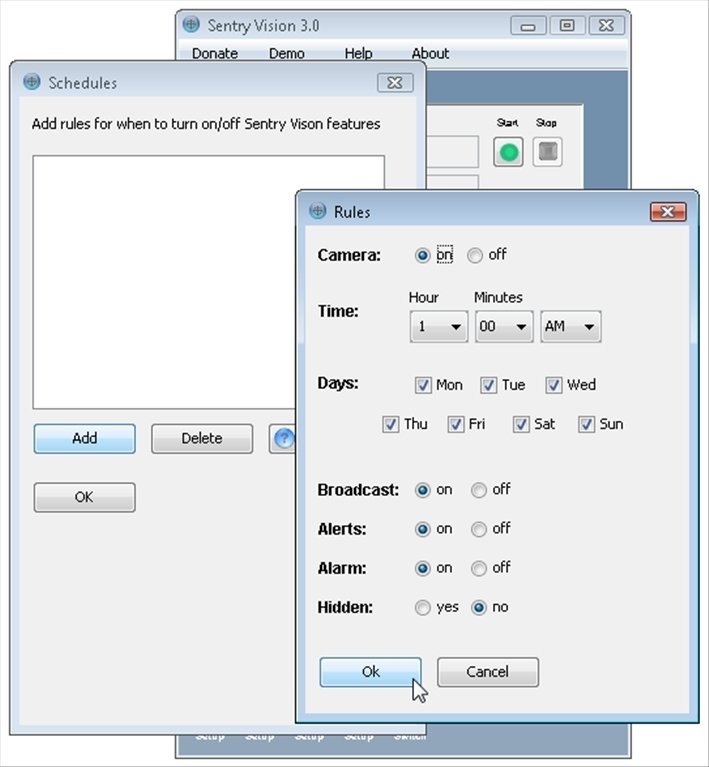Open the About menu
709x767 pixels.
(x=430, y=53)
